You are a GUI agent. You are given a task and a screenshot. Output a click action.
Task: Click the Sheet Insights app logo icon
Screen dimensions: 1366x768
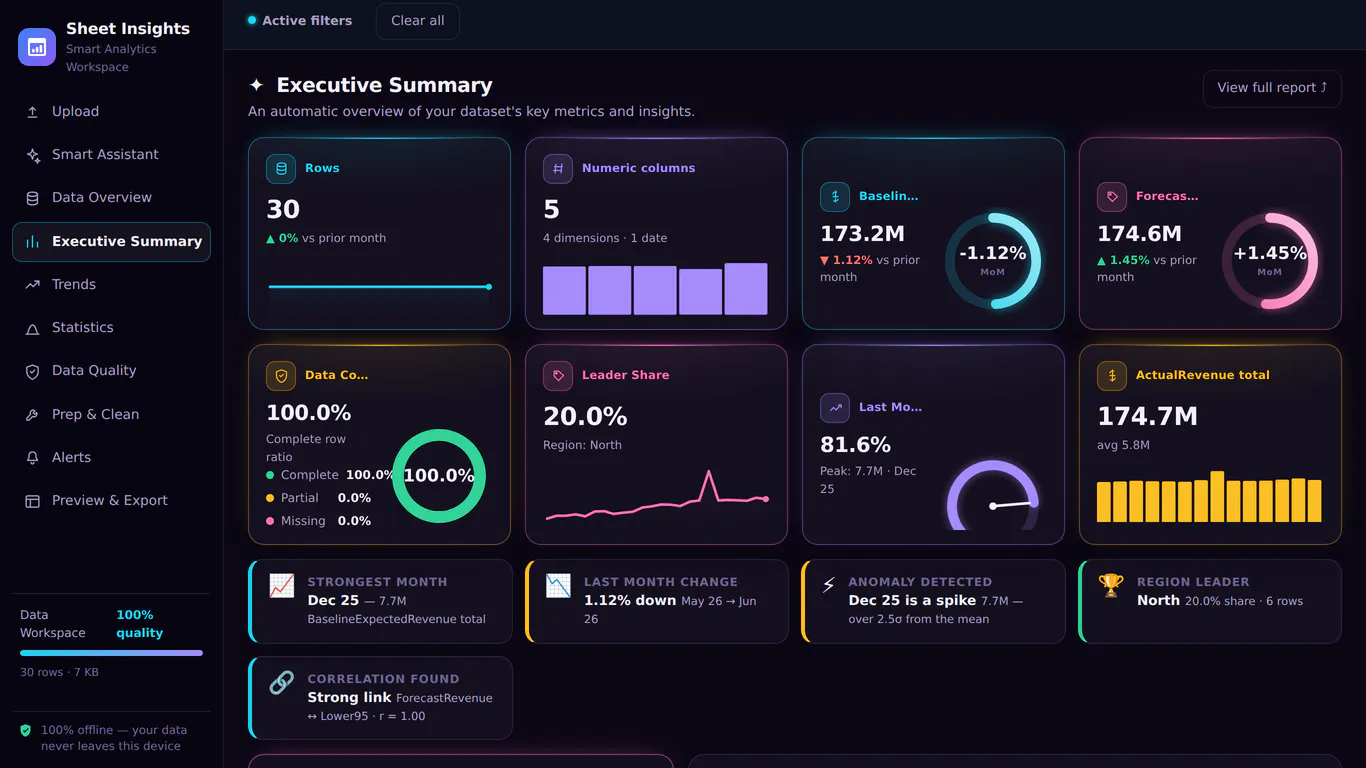click(37, 47)
